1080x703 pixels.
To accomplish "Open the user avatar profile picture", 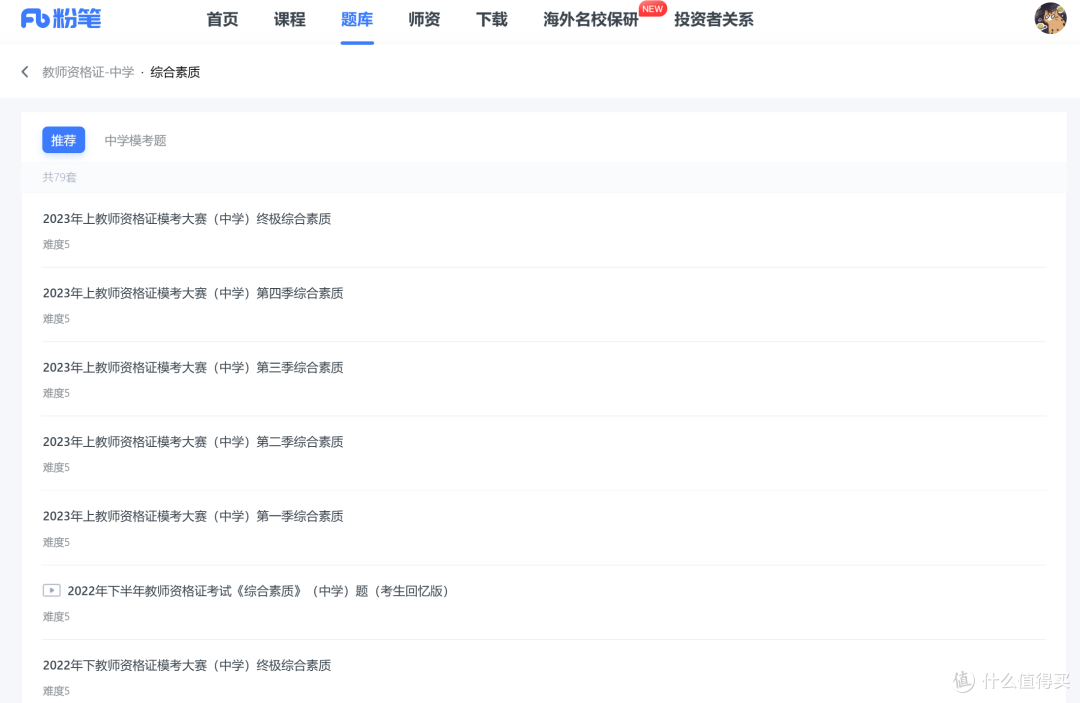I will coord(1050,18).
